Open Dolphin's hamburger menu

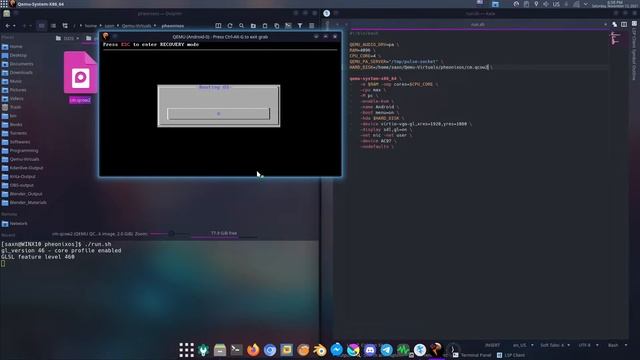point(312,26)
